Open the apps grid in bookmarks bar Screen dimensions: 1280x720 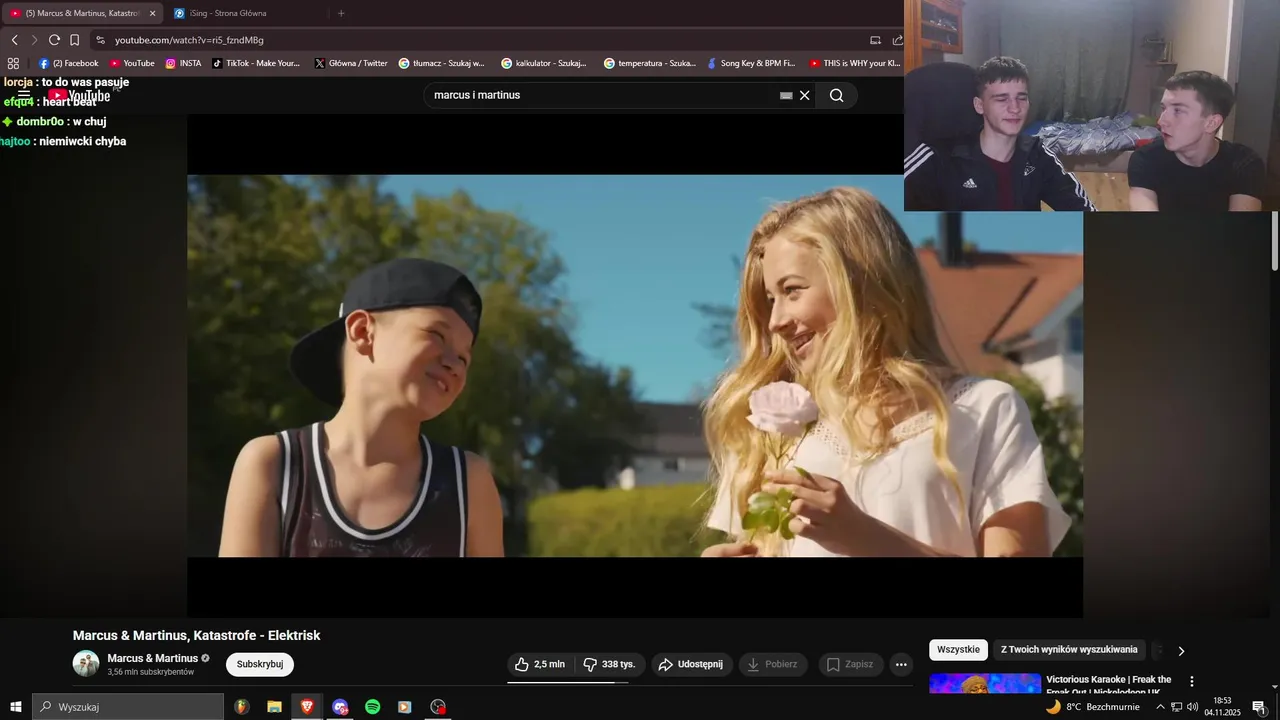point(13,63)
